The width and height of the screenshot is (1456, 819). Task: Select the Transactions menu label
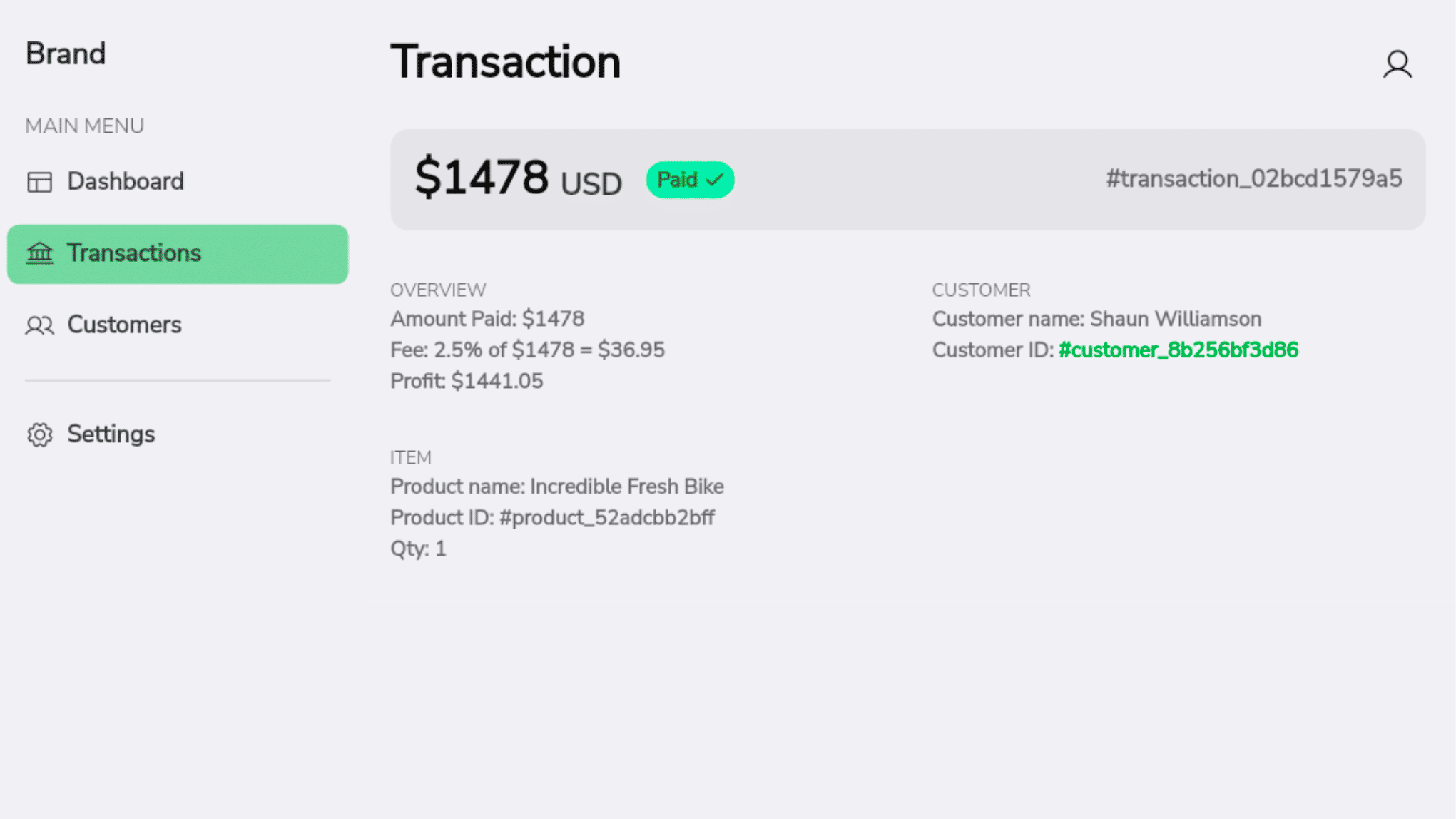point(133,253)
